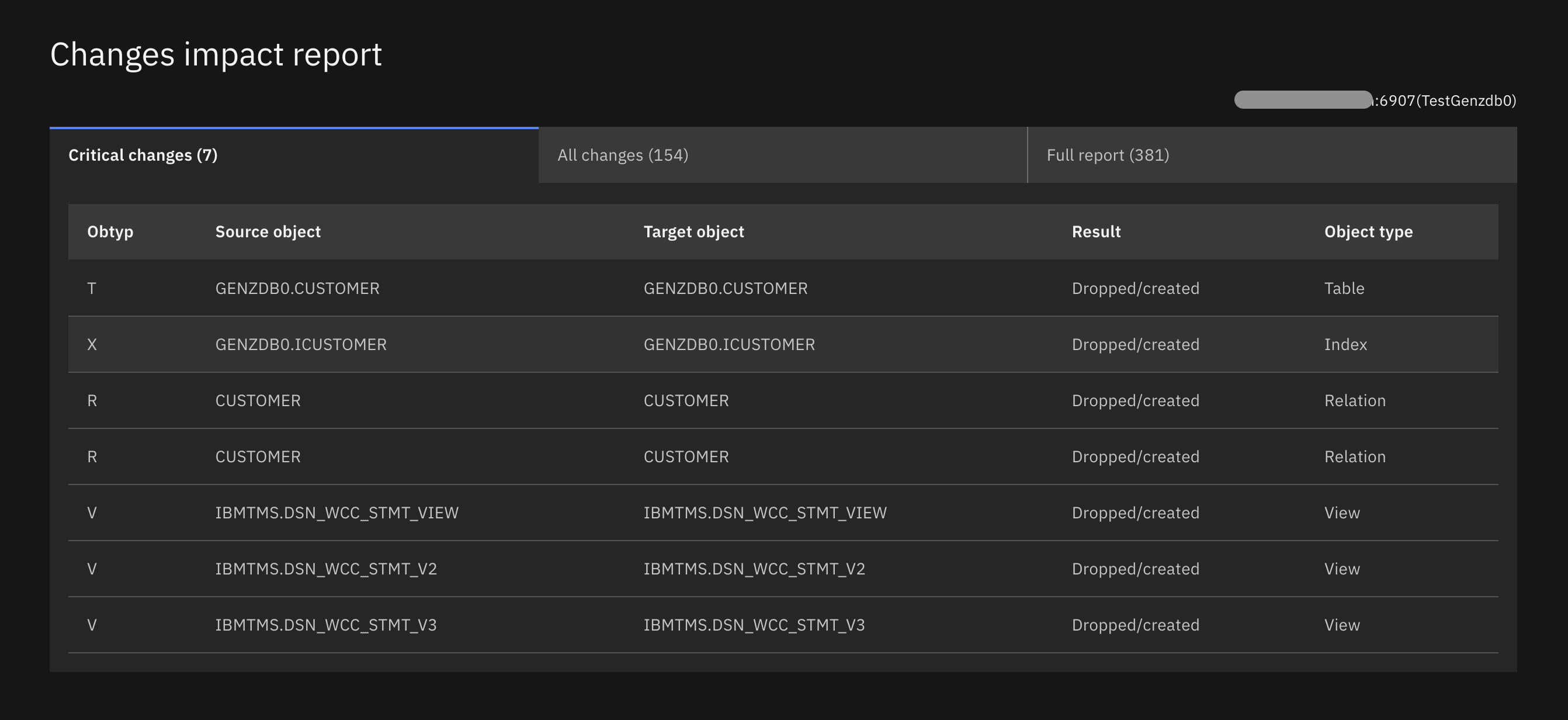Switch to the All changes (154) tab
Viewport: 1568px width, 720px height.
click(x=623, y=155)
